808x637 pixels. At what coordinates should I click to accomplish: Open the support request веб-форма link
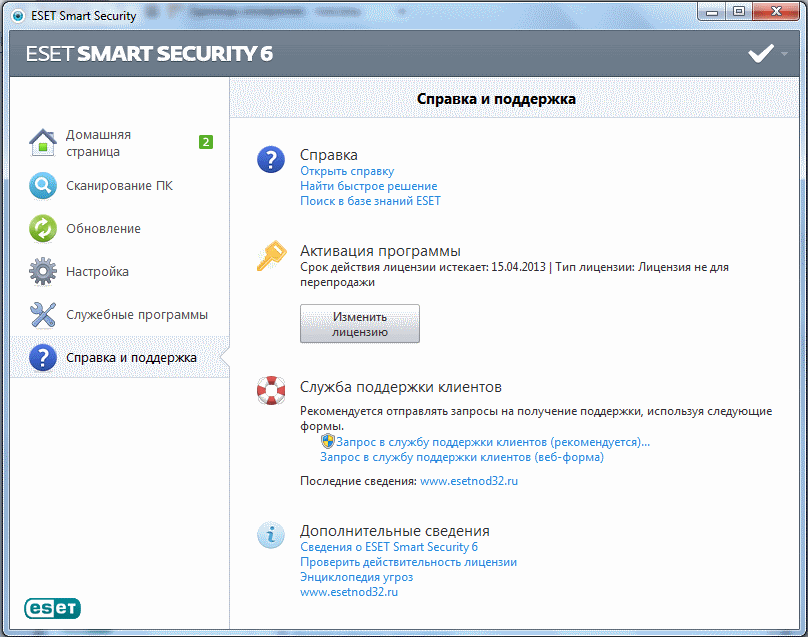(x=462, y=457)
